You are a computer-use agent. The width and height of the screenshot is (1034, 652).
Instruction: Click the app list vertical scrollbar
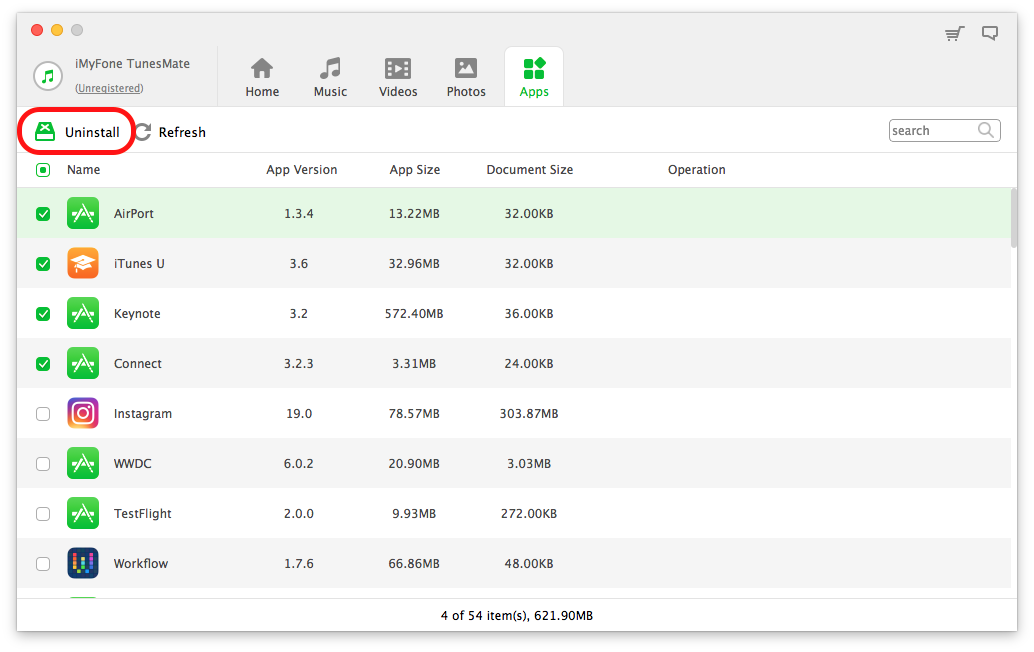tap(1014, 218)
